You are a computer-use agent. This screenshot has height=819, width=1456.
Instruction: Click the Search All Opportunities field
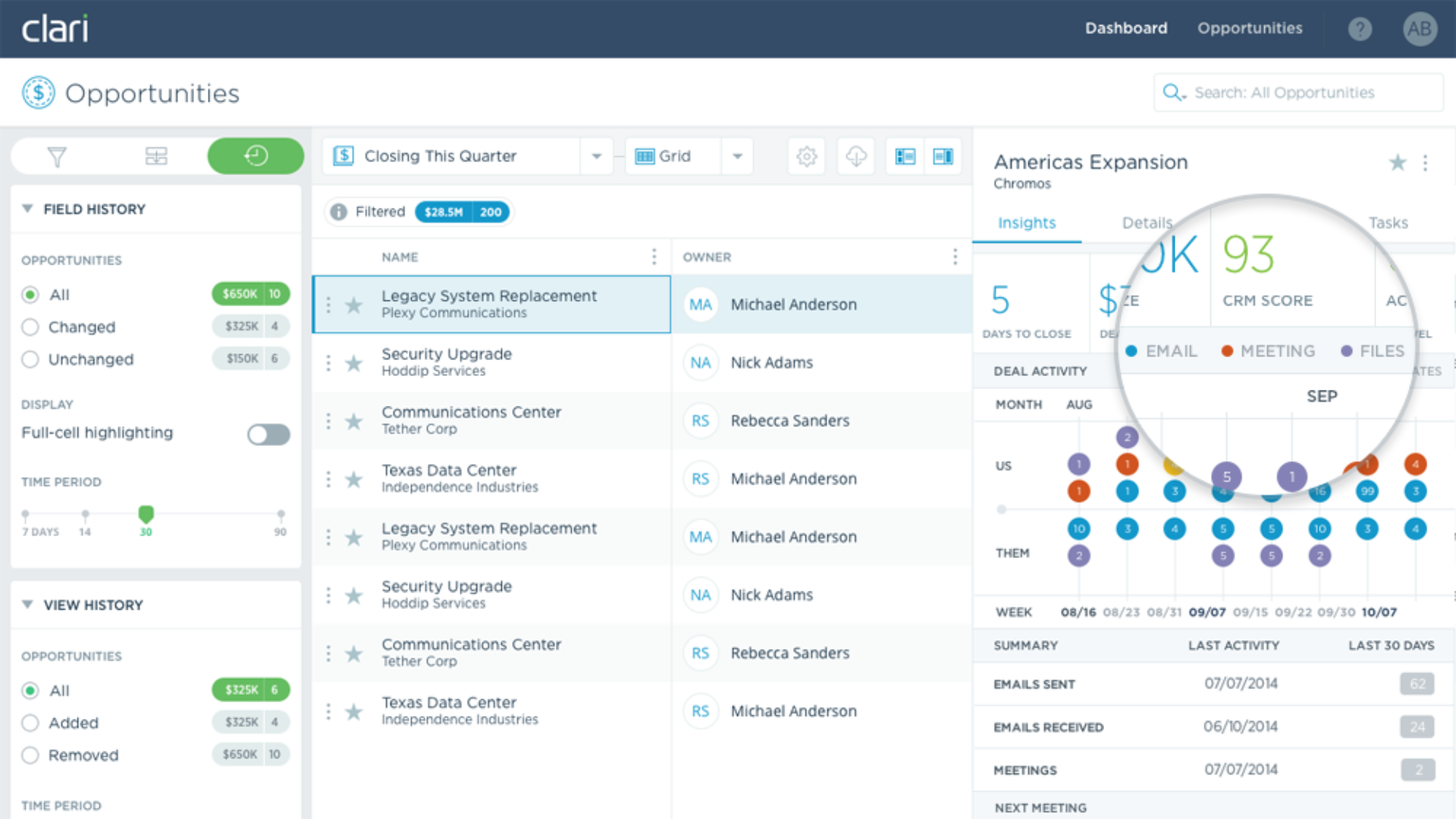coord(1297,93)
